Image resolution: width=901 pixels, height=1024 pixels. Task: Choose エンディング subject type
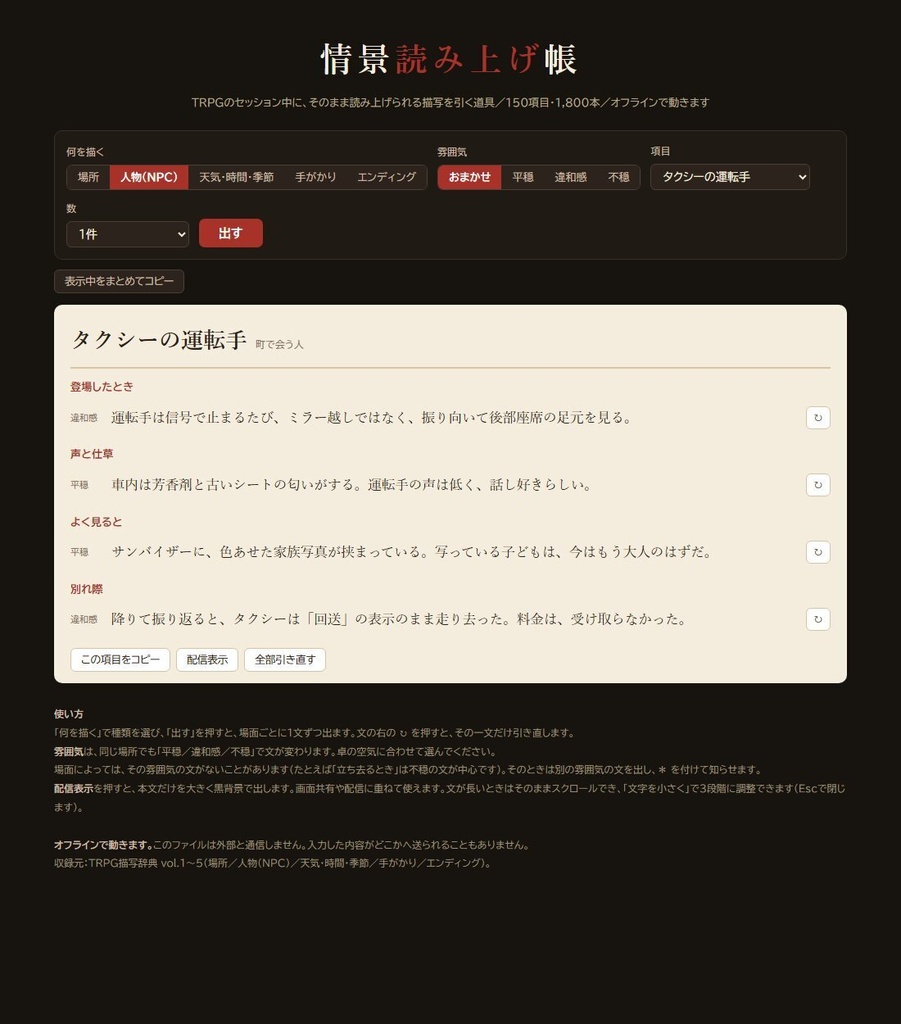[x=387, y=177]
